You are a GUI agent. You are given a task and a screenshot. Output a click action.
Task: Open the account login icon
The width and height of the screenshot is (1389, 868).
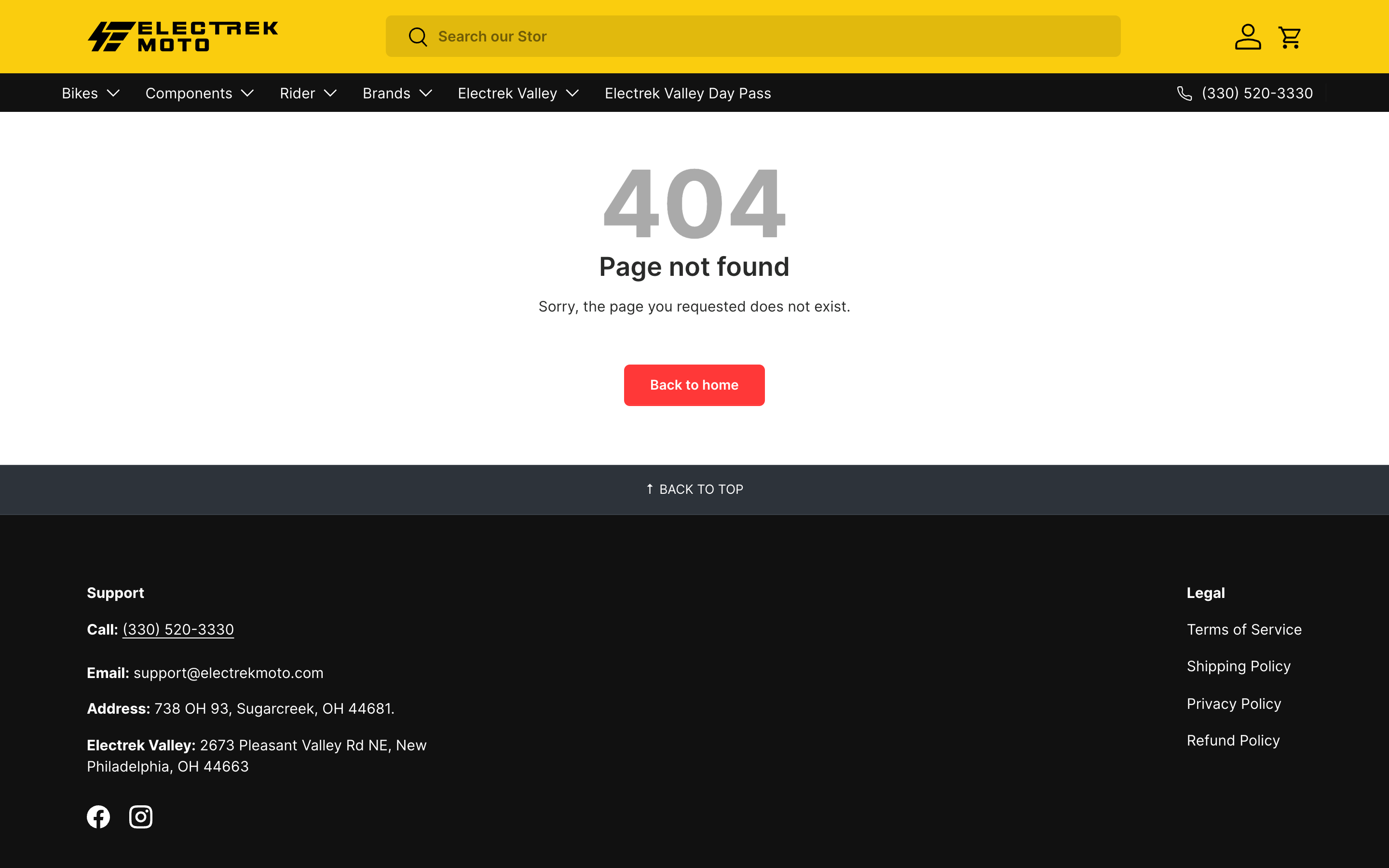tap(1247, 37)
